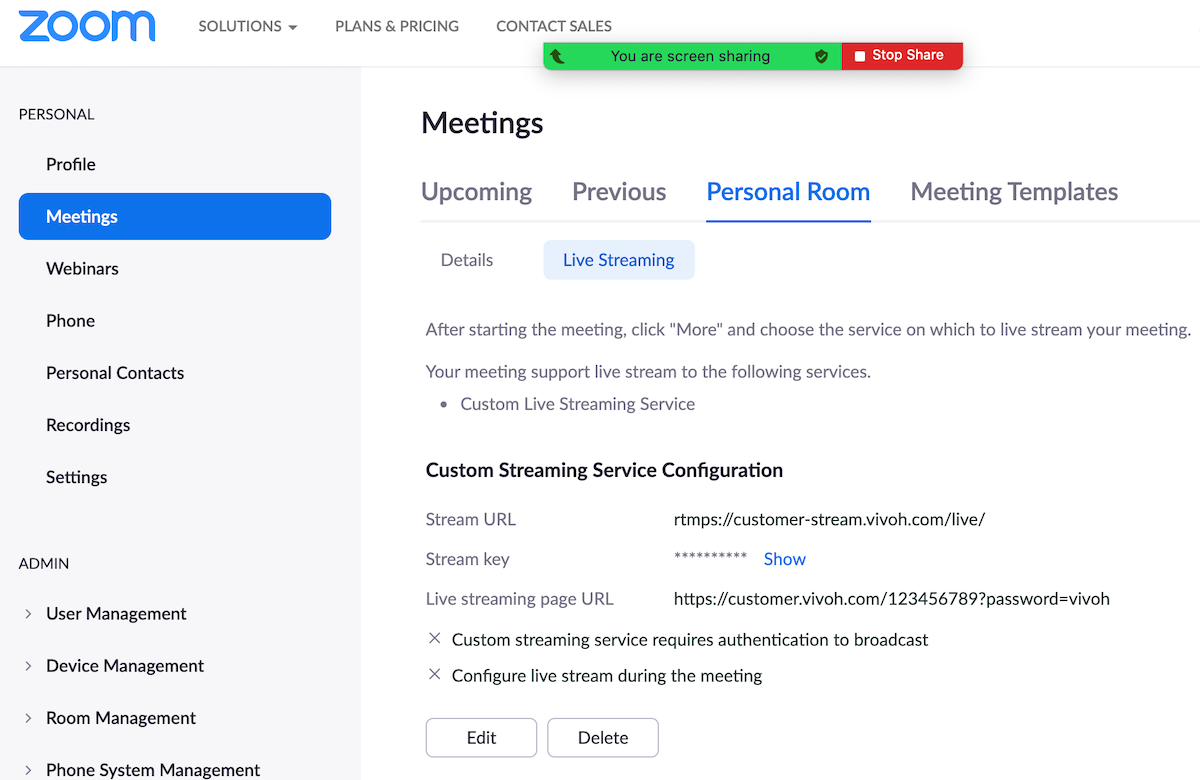This screenshot has width=1200, height=780.
Task: Open Profile in the sidebar
Action: tap(71, 164)
